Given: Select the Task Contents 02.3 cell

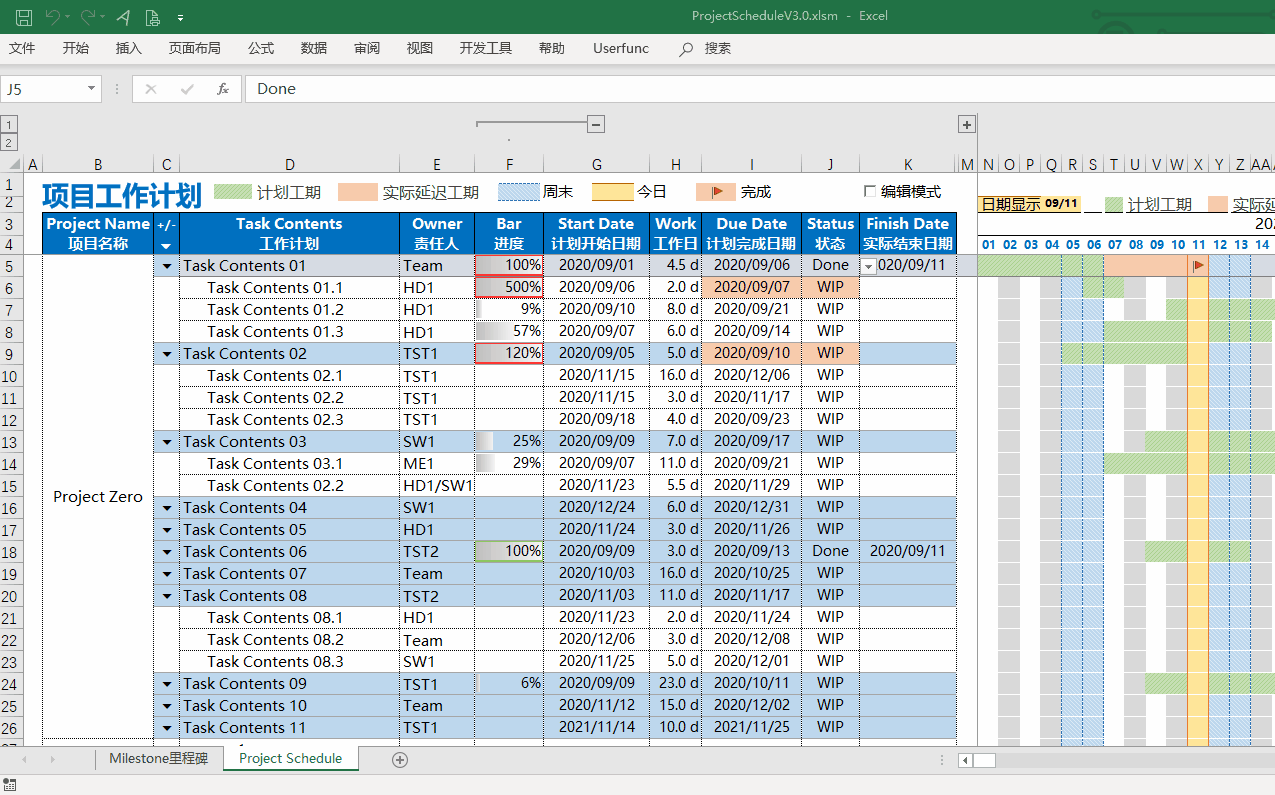Looking at the screenshot, I should pyautogui.click(x=290, y=419).
